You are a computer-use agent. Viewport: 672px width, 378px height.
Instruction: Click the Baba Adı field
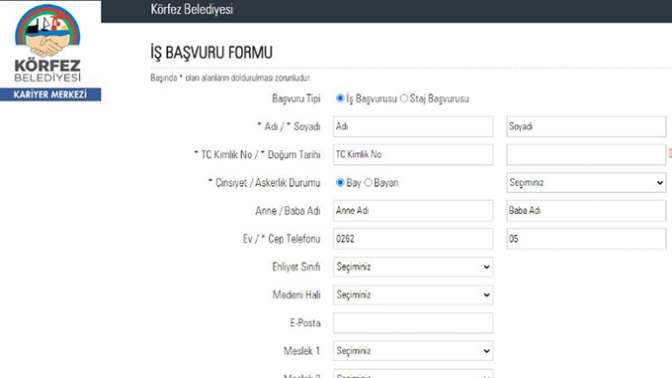pyautogui.click(x=586, y=210)
